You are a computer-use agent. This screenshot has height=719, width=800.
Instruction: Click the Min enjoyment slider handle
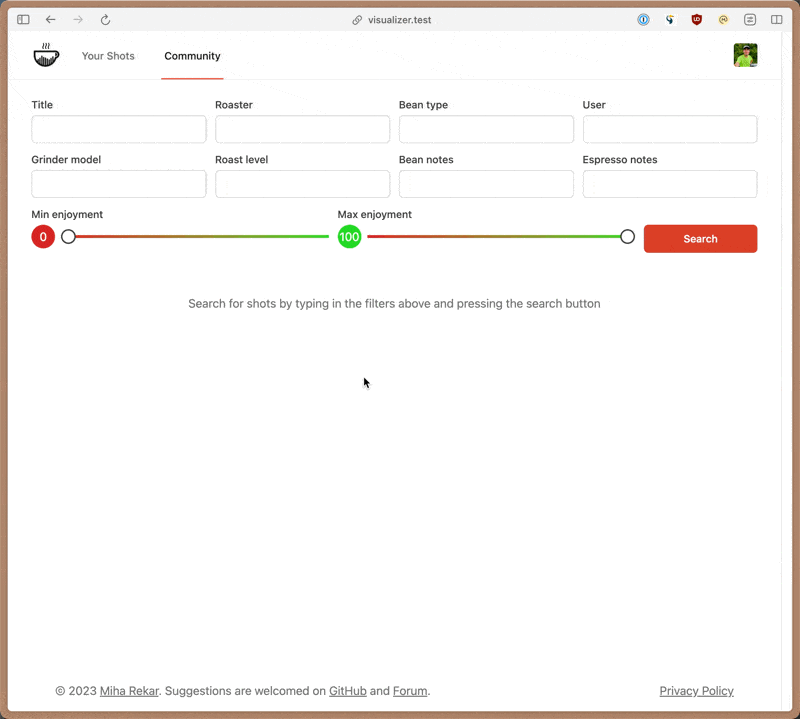[x=69, y=237]
